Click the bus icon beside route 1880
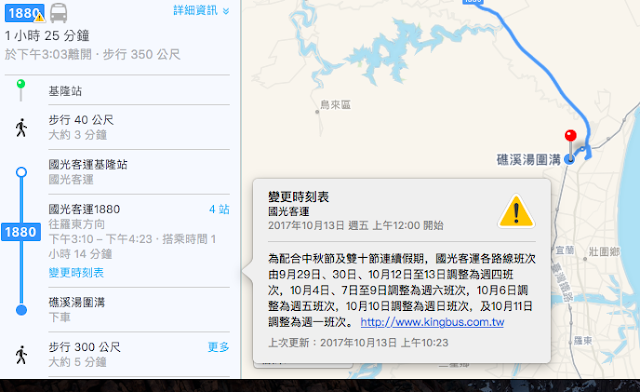Screen dimensions: 640x392 coord(59,13)
